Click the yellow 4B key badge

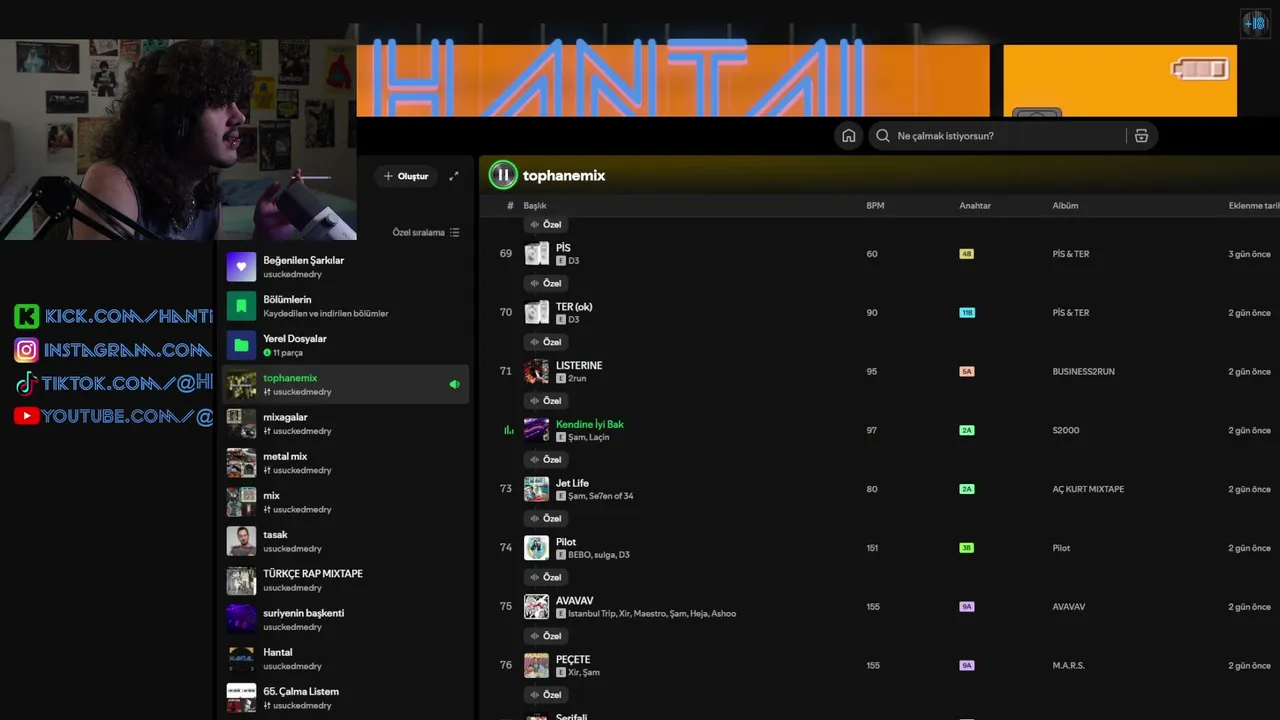(x=966, y=254)
